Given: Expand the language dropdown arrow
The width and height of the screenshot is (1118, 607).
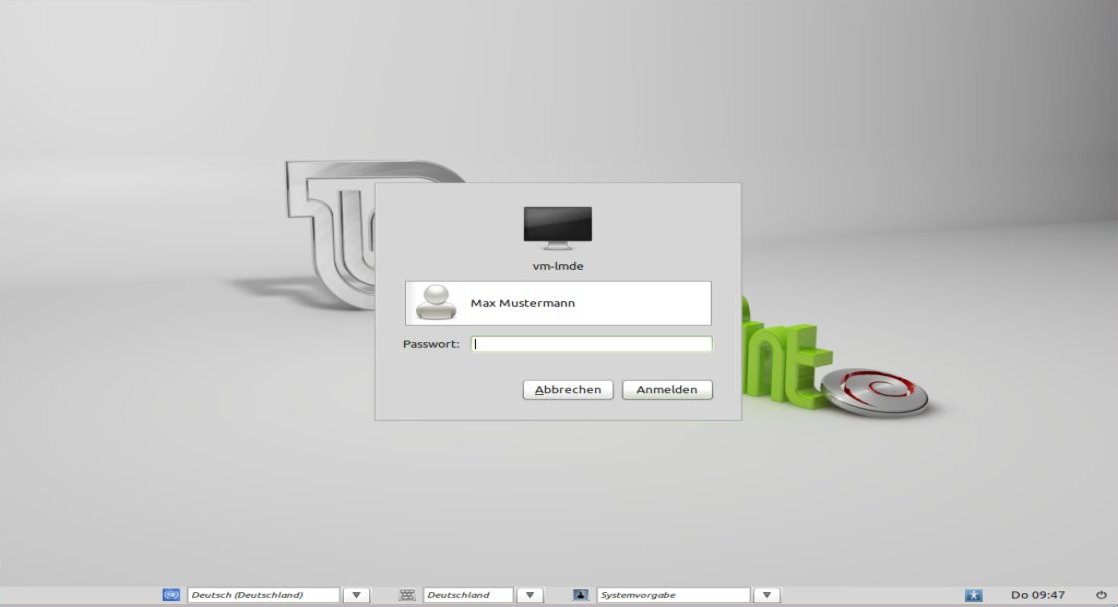Looking at the screenshot, I should click(x=356, y=595).
